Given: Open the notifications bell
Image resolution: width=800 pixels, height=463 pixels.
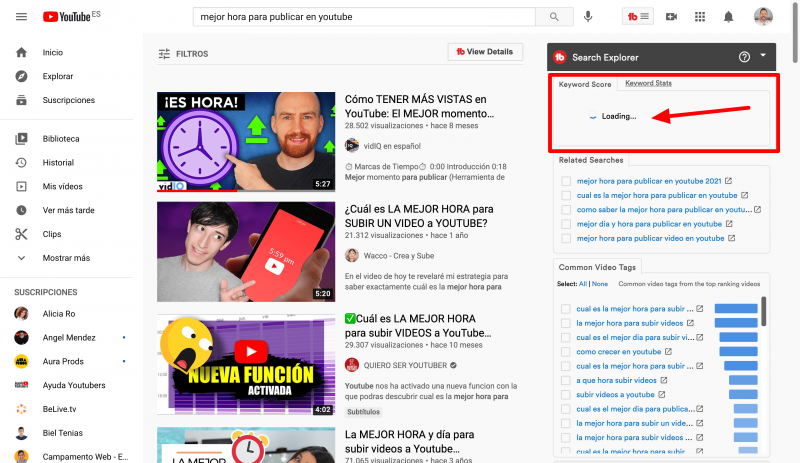Looking at the screenshot, I should 728,17.
